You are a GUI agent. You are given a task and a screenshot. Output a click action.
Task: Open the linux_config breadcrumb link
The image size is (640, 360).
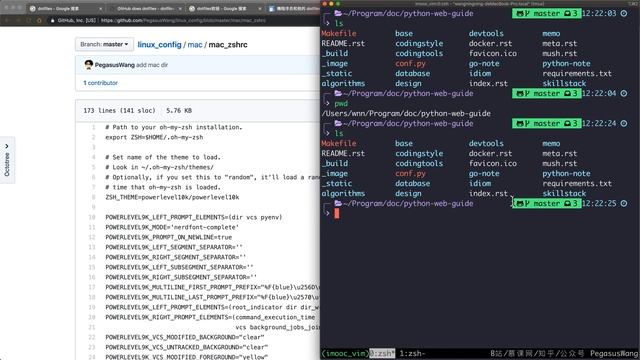[x=159, y=44]
